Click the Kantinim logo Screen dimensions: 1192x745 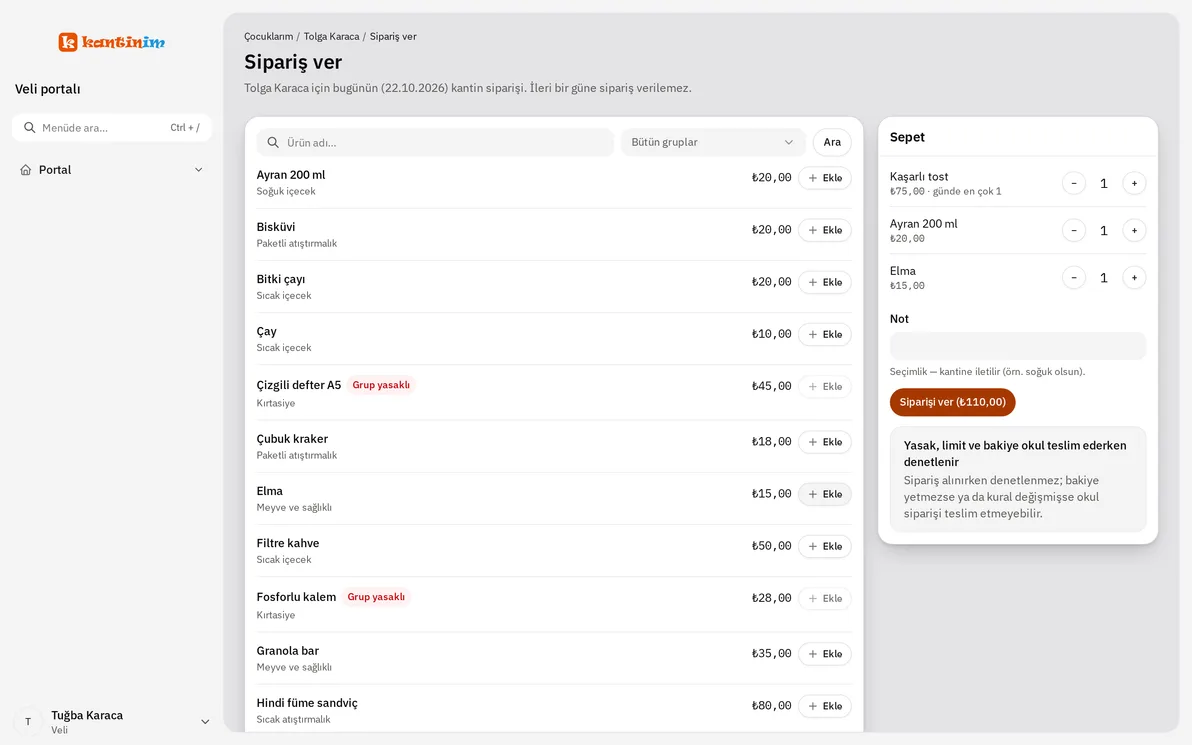coord(112,42)
